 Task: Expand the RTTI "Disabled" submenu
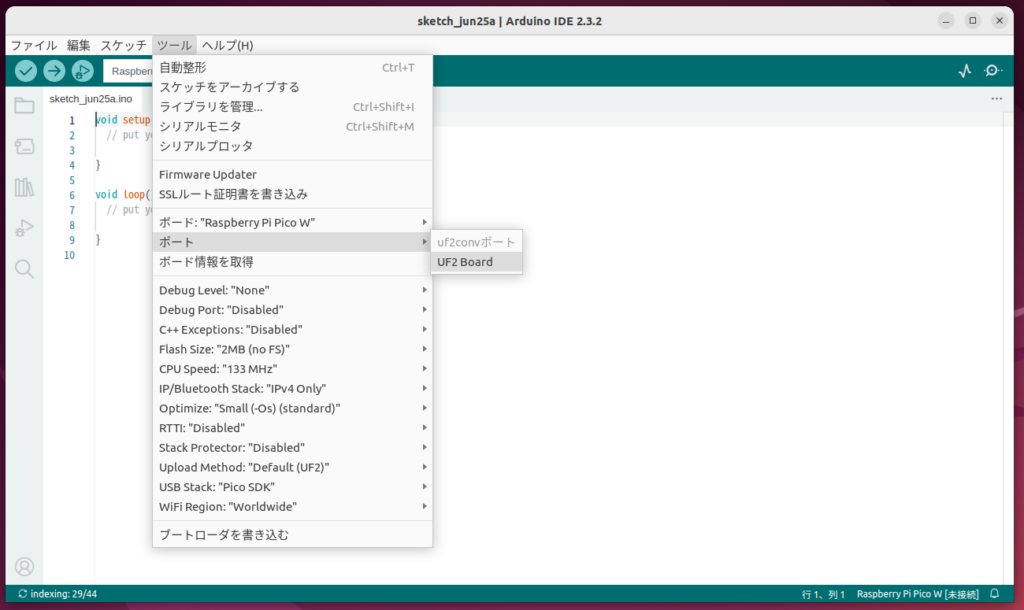click(292, 428)
